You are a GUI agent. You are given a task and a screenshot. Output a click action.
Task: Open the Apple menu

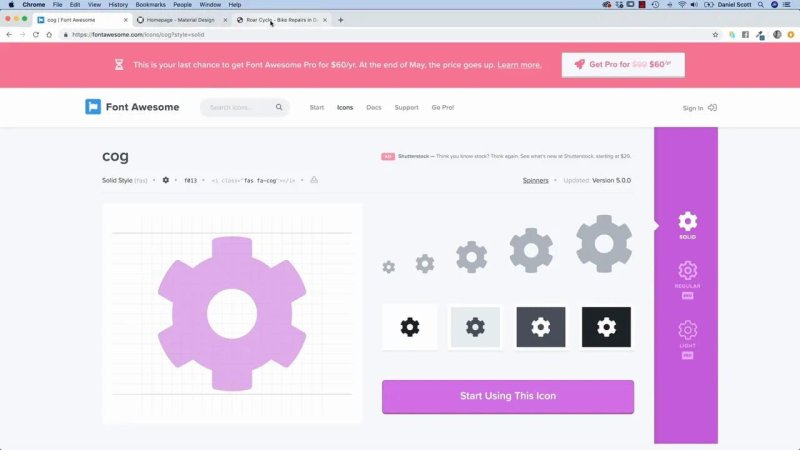tap(11, 5)
